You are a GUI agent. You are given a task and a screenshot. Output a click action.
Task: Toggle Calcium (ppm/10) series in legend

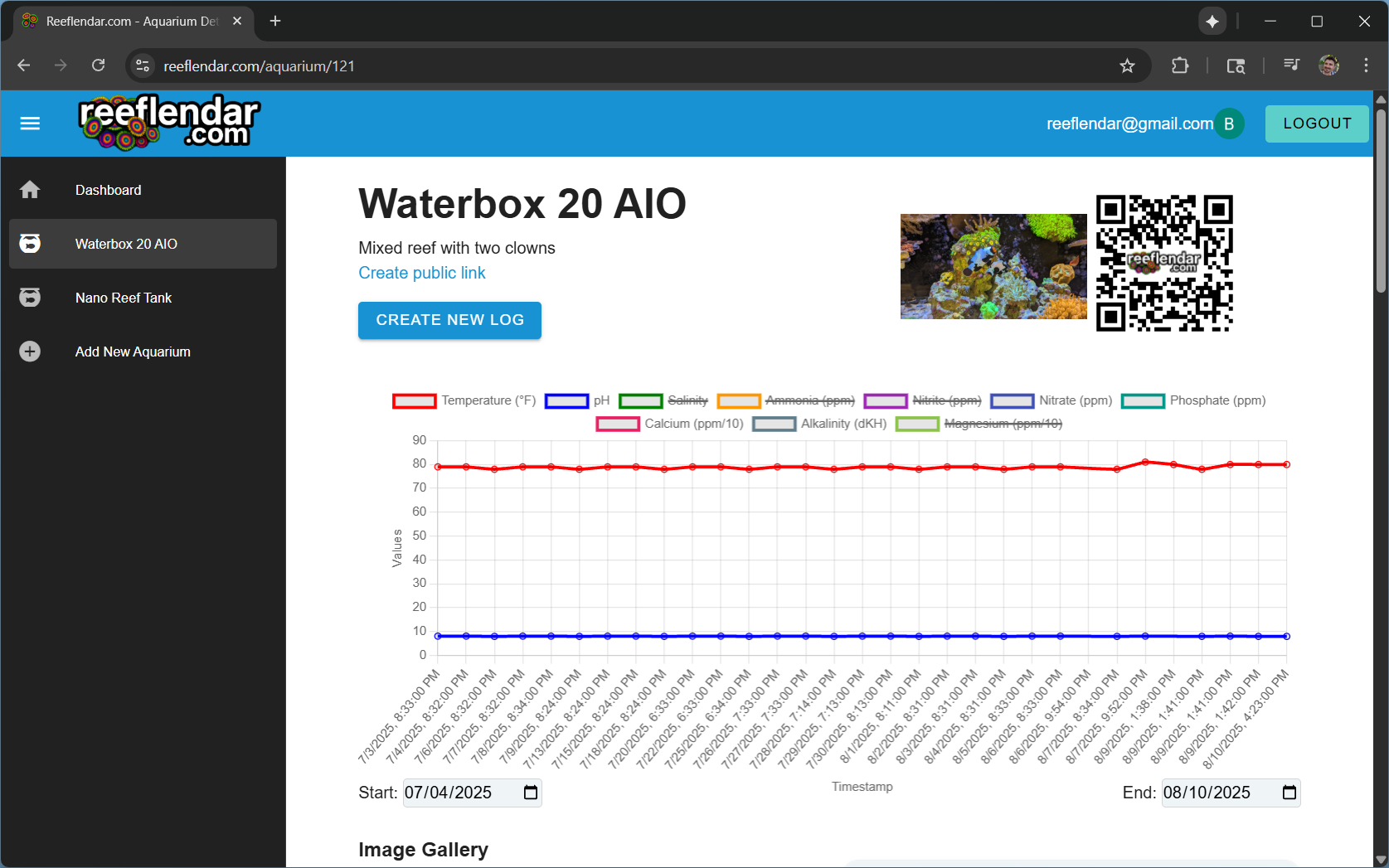click(x=670, y=424)
